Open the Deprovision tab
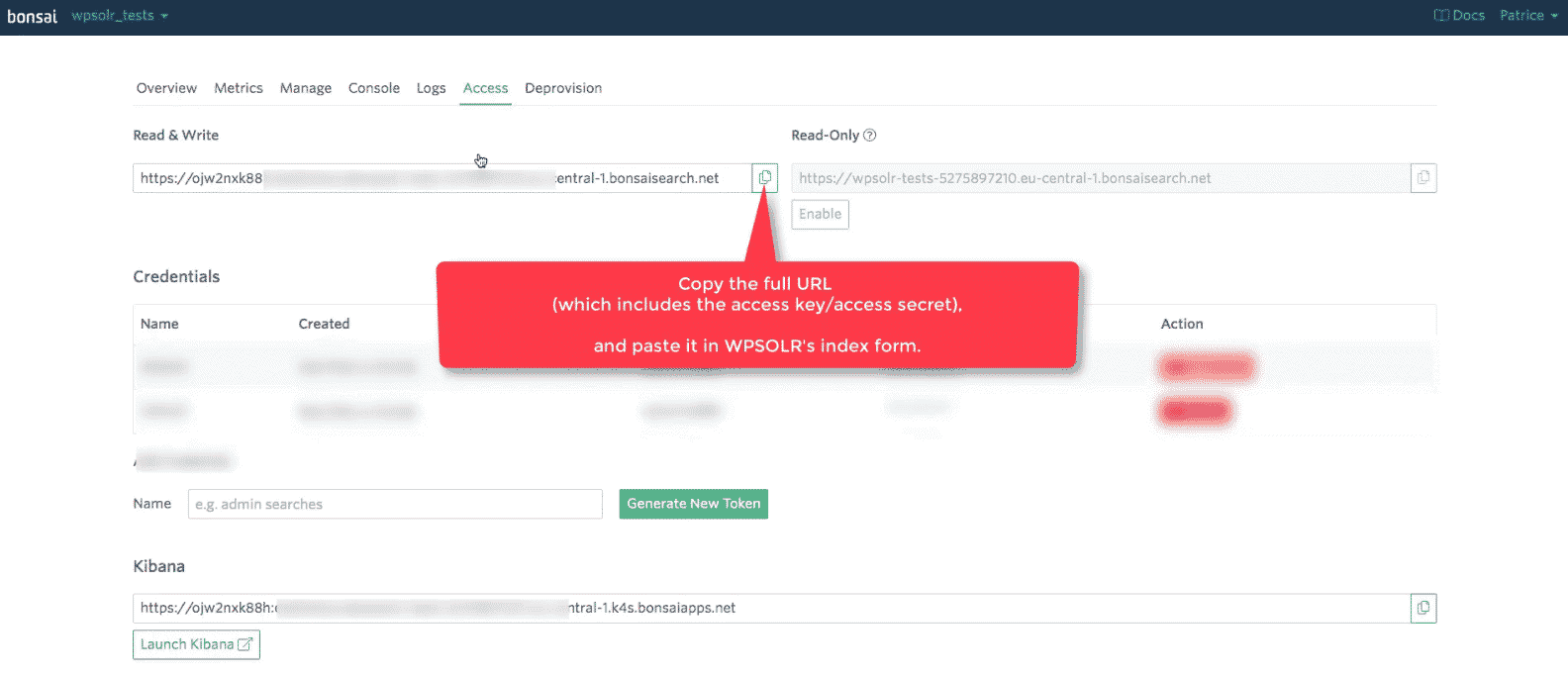The image size is (1568, 678). [563, 88]
